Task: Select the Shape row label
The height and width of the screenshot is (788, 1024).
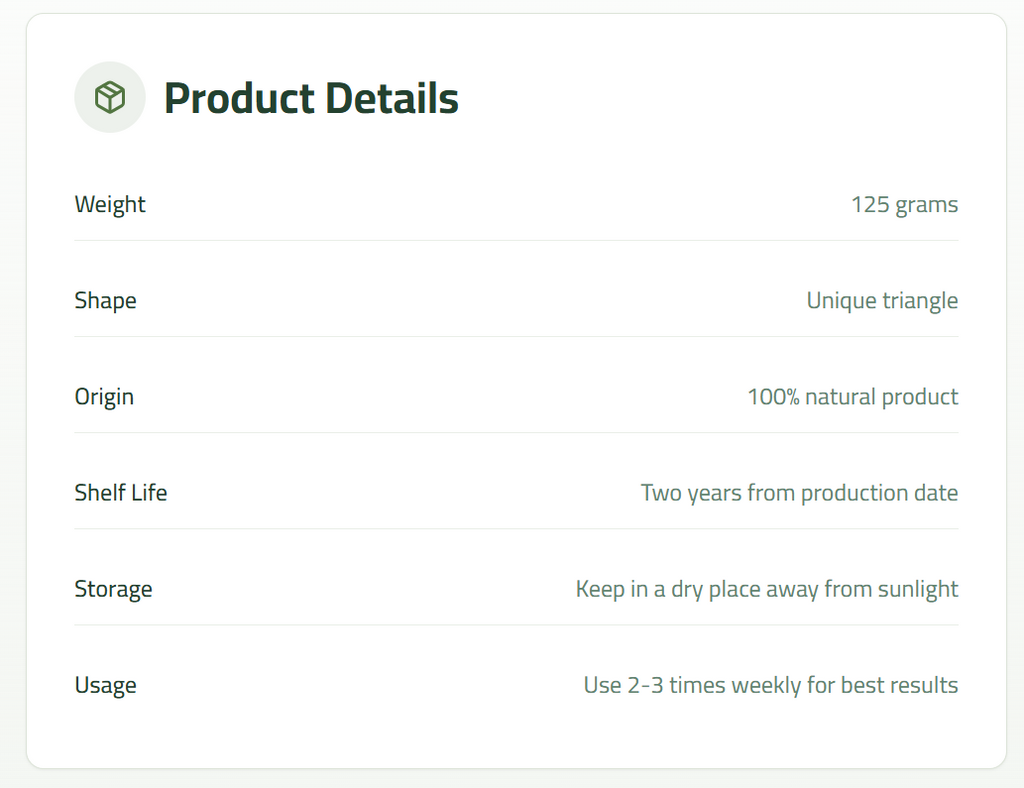Action: [x=105, y=300]
